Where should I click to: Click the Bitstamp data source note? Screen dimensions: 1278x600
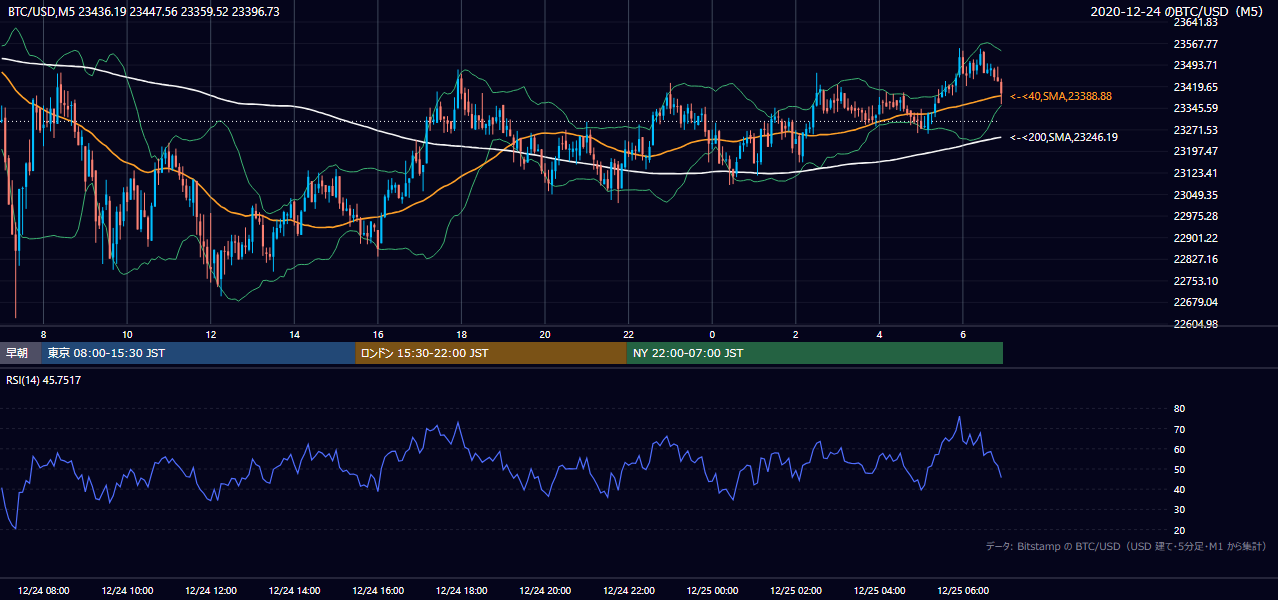(x=1126, y=546)
